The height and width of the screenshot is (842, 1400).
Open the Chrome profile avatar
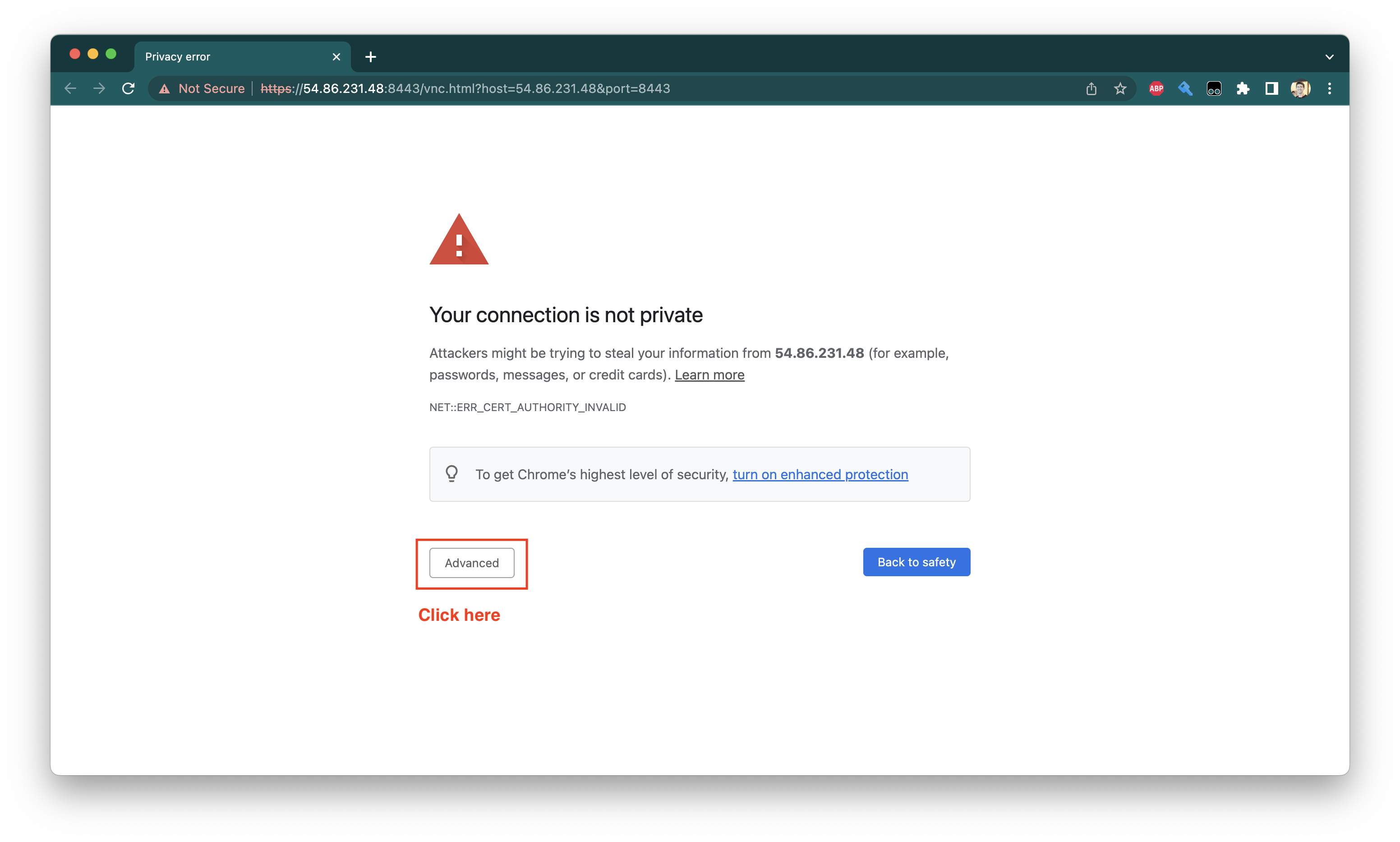[1301, 88]
